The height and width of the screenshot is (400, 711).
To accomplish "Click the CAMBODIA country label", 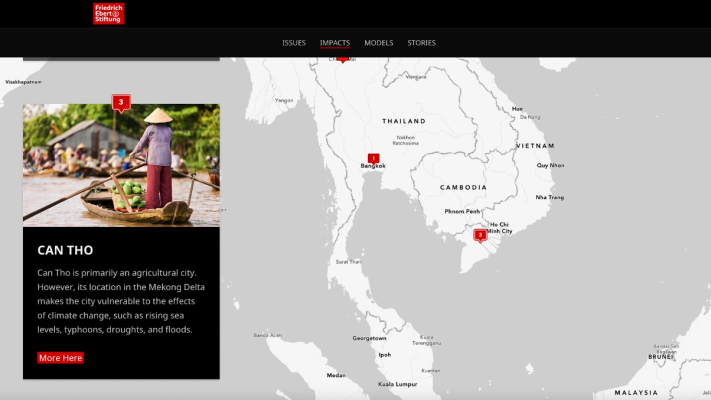I will pos(463,187).
